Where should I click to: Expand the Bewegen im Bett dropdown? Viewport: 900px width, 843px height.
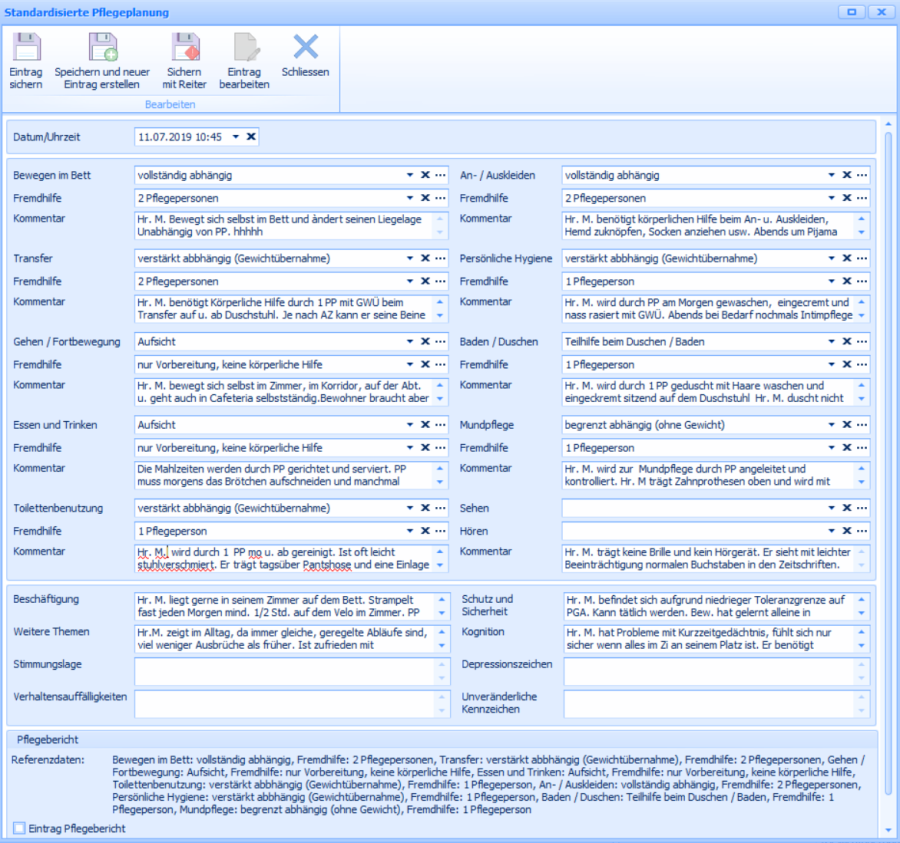click(409, 175)
